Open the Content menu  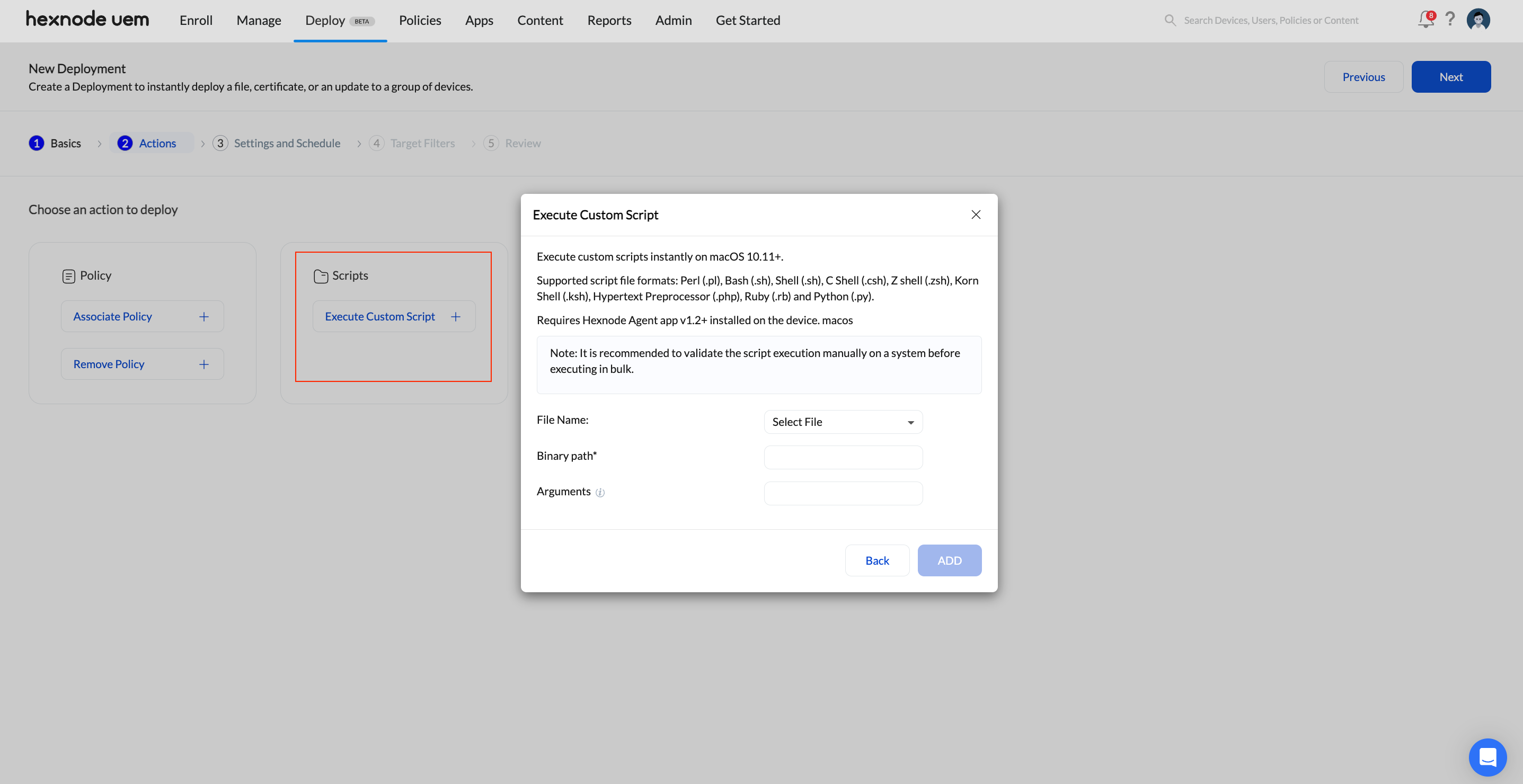coord(541,20)
